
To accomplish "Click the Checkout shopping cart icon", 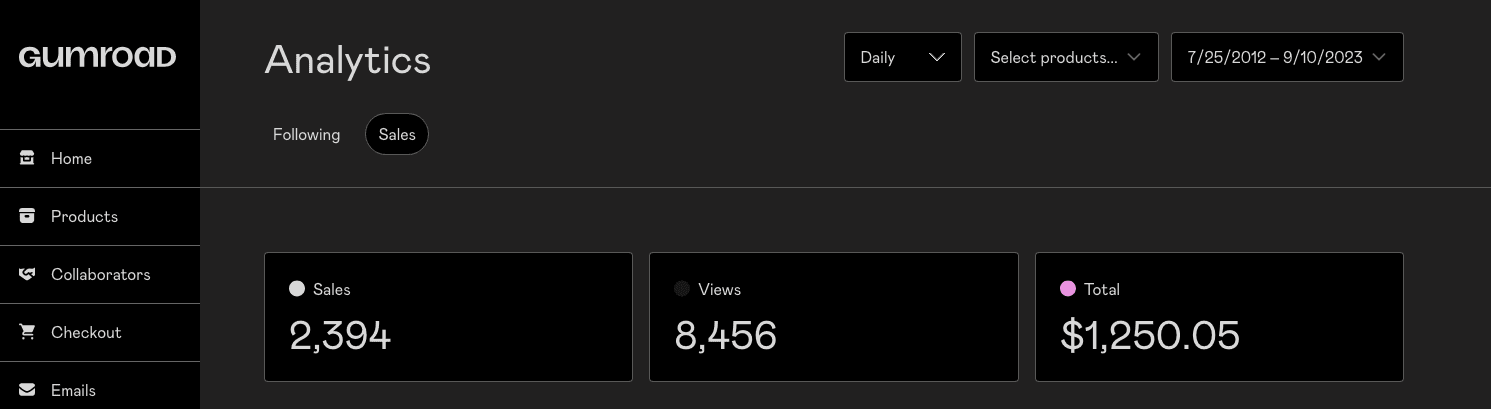I will tap(27, 332).
